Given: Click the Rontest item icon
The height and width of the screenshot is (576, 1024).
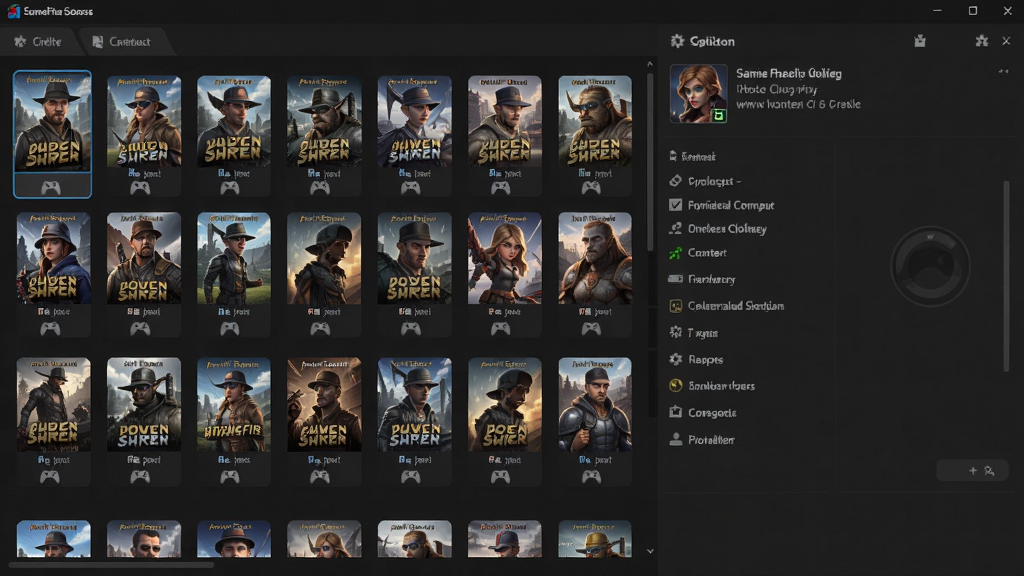Looking at the screenshot, I should [673, 156].
